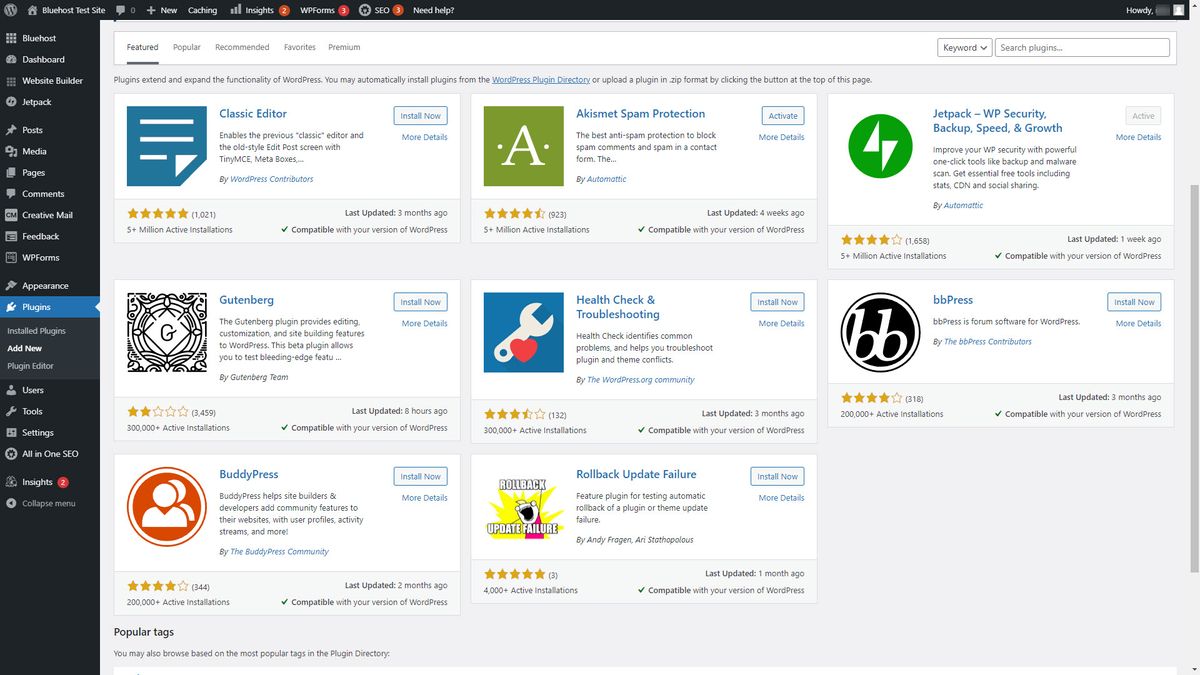Activate Akismet Spam Protection
1200x675 pixels.
click(x=783, y=116)
